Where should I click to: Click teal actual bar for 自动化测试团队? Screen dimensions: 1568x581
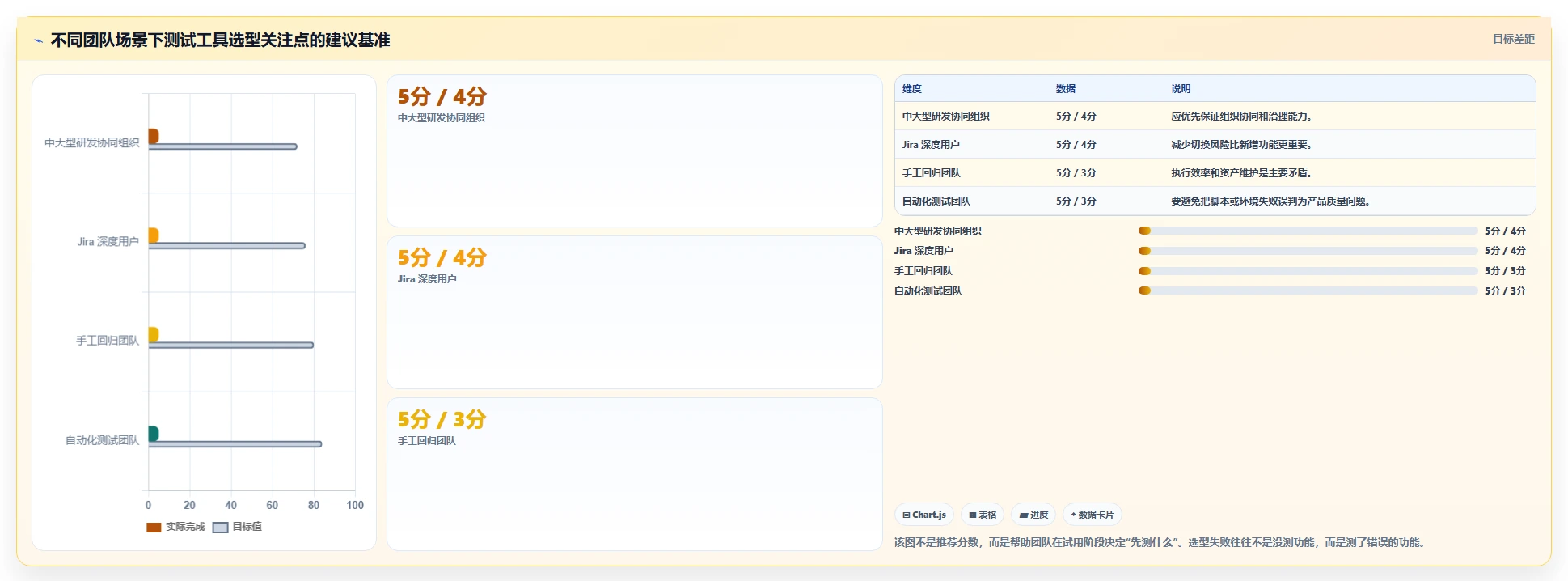pyautogui.click(x=153, y=434)
